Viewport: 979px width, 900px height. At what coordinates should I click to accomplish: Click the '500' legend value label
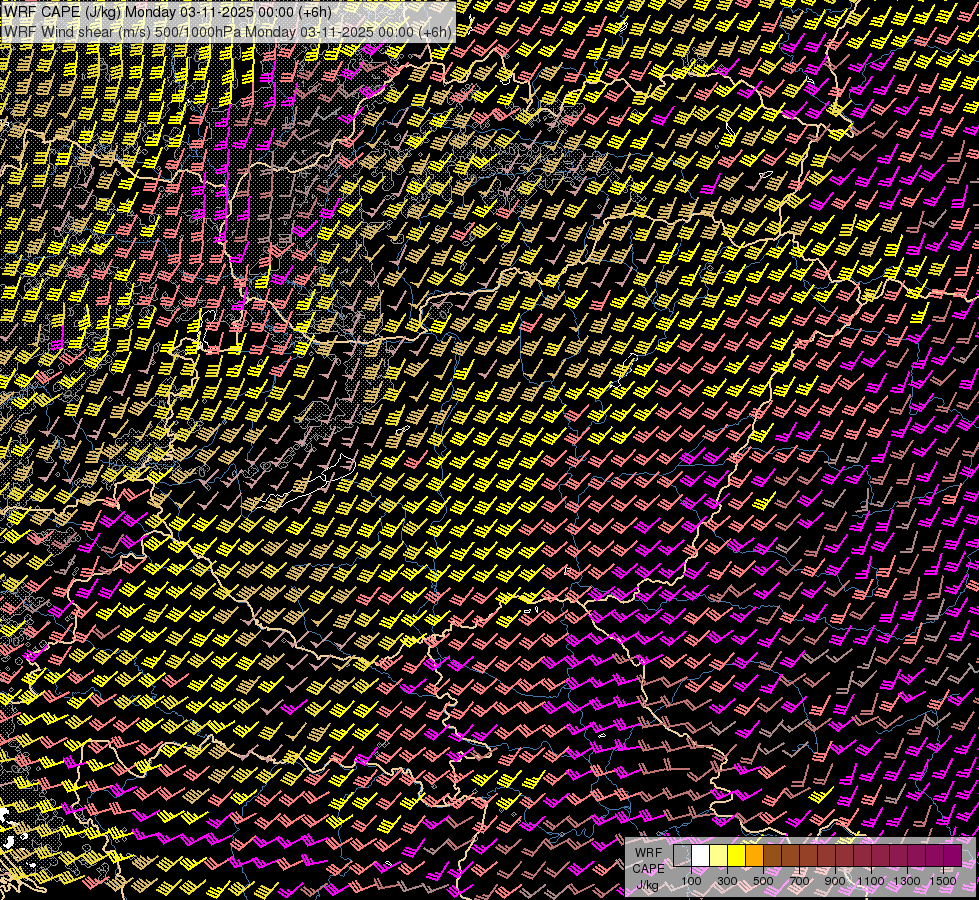tap(763, 881)
